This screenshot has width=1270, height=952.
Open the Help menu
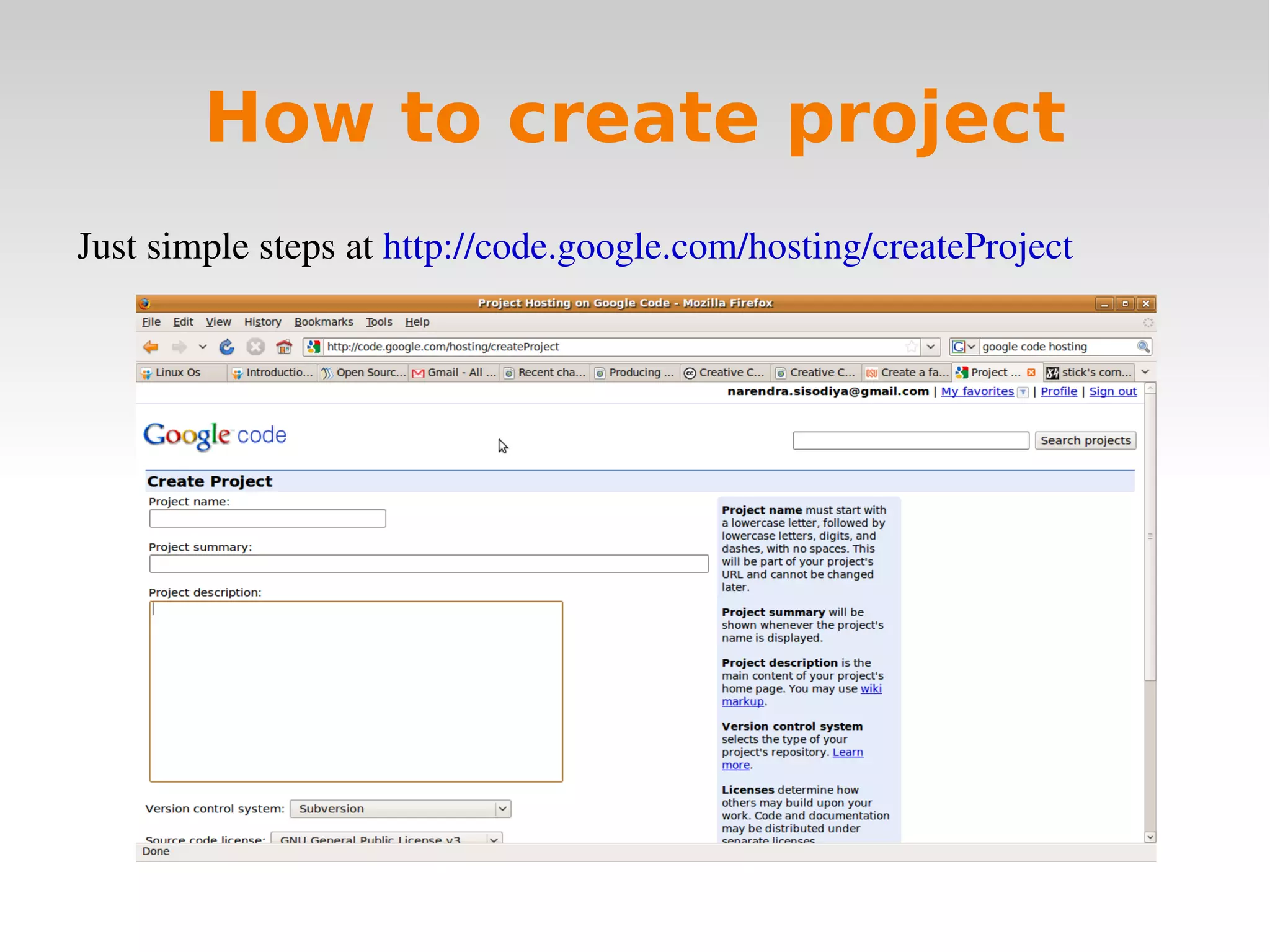pos(417,322)
